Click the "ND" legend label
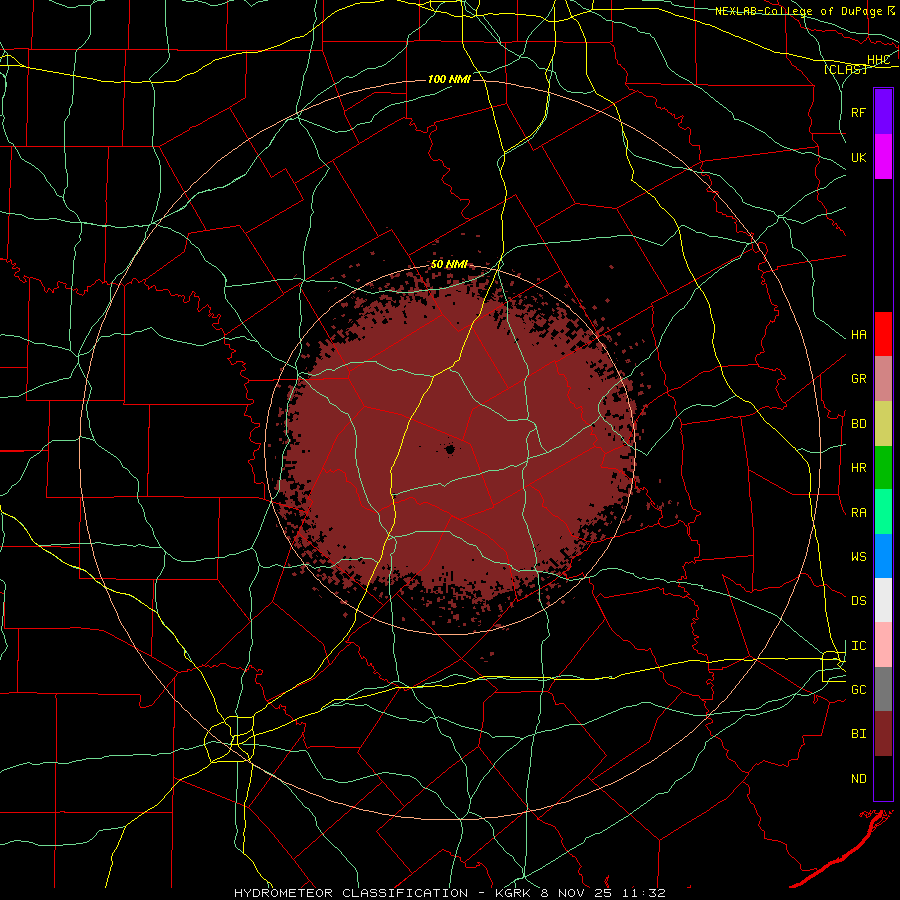The height and width of the screenshot is (900, 900). 859,779
